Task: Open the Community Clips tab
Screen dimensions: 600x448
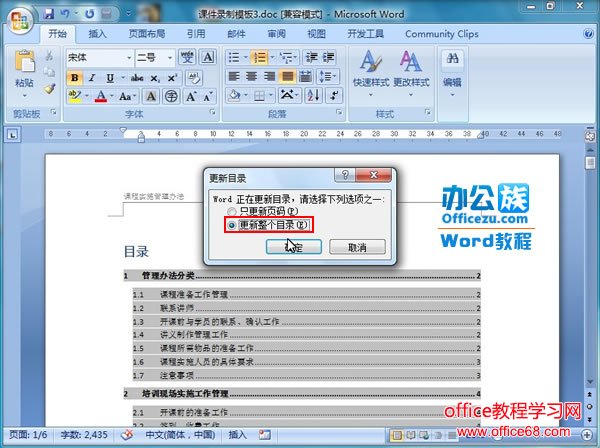Action: 442,34
